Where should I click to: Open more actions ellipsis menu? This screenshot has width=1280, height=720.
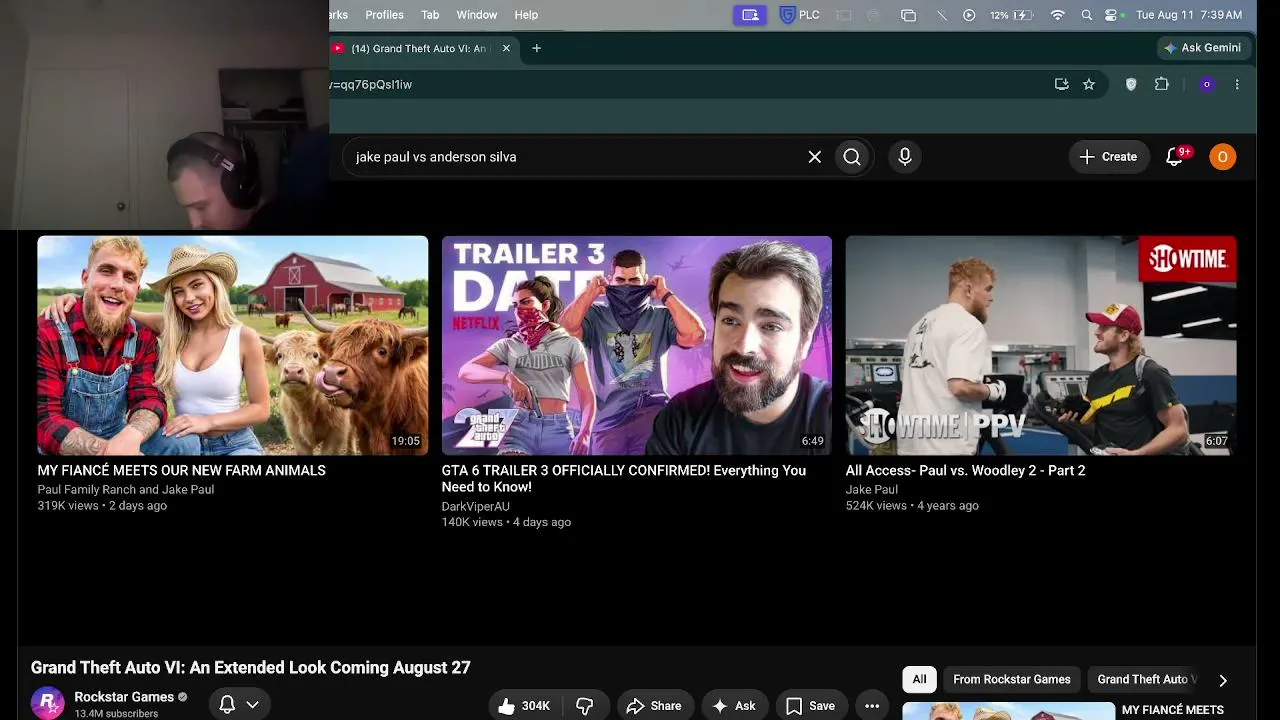tap(872, 706)
